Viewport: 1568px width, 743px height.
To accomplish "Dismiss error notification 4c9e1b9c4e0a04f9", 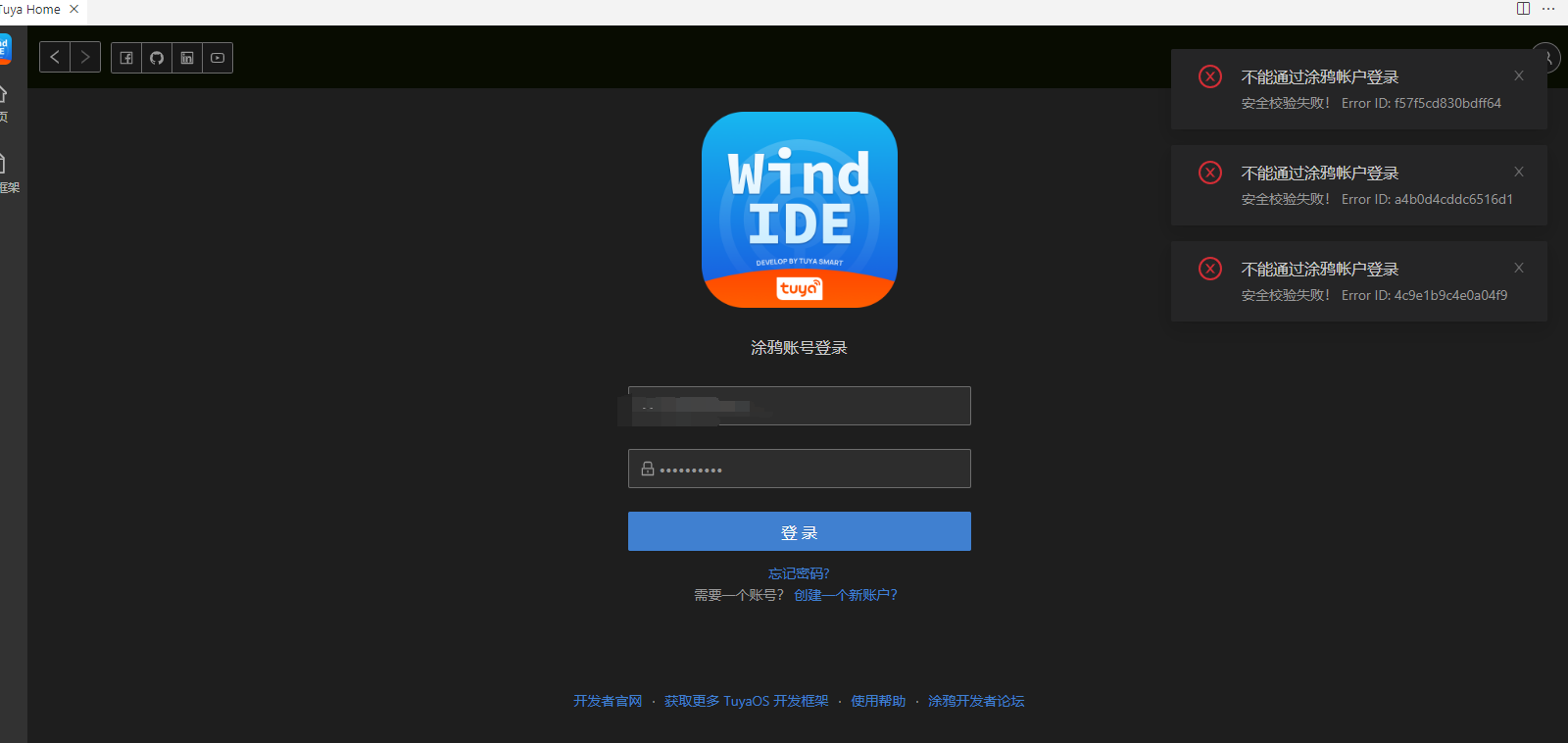I will 1519,268.
